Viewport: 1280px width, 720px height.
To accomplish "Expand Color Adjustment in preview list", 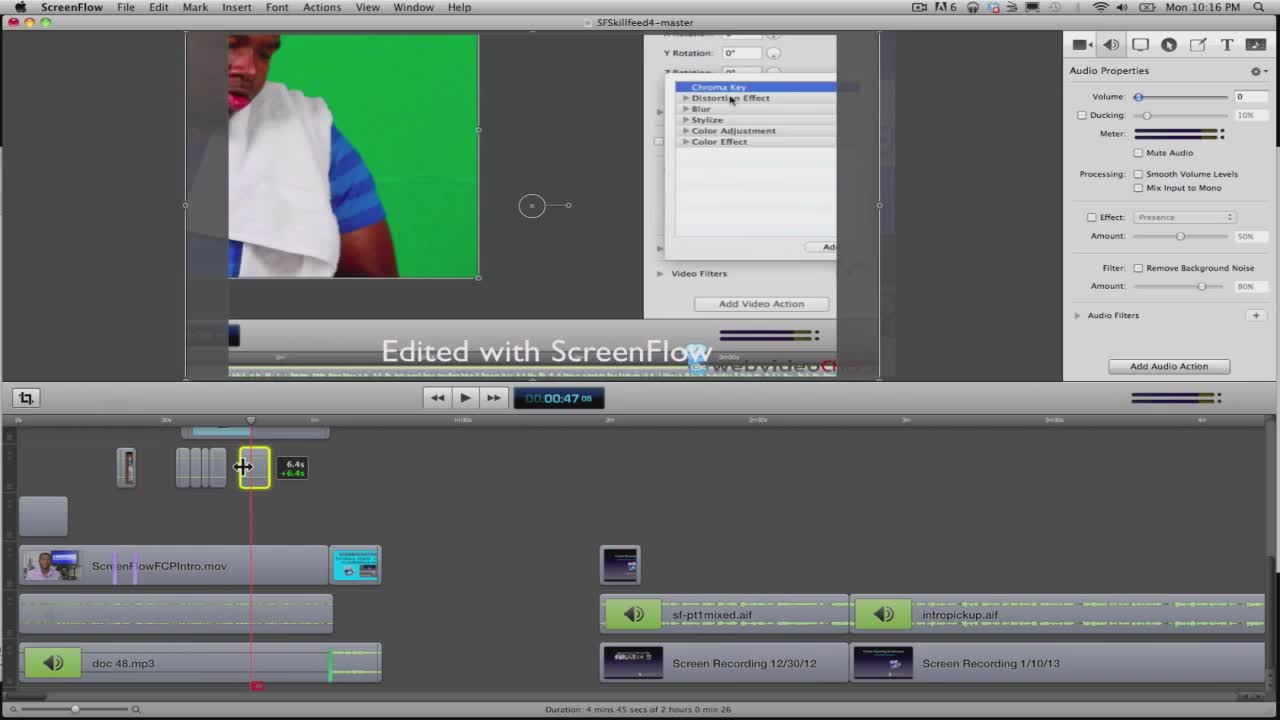I will coord(685,131).
